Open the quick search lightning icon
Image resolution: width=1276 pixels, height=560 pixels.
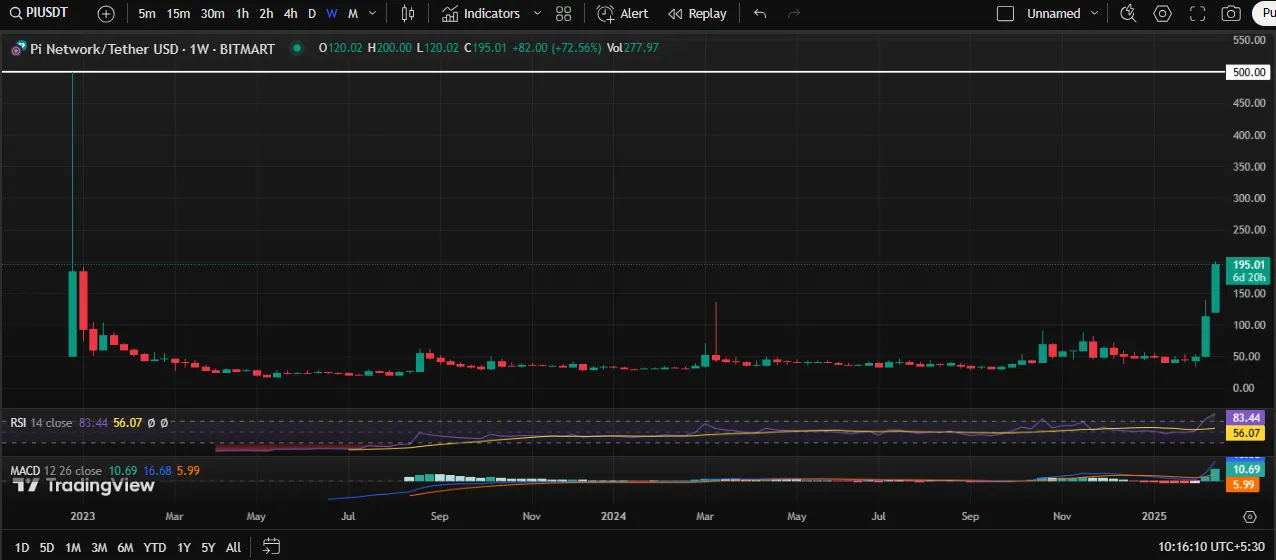tap(1128, 14)
